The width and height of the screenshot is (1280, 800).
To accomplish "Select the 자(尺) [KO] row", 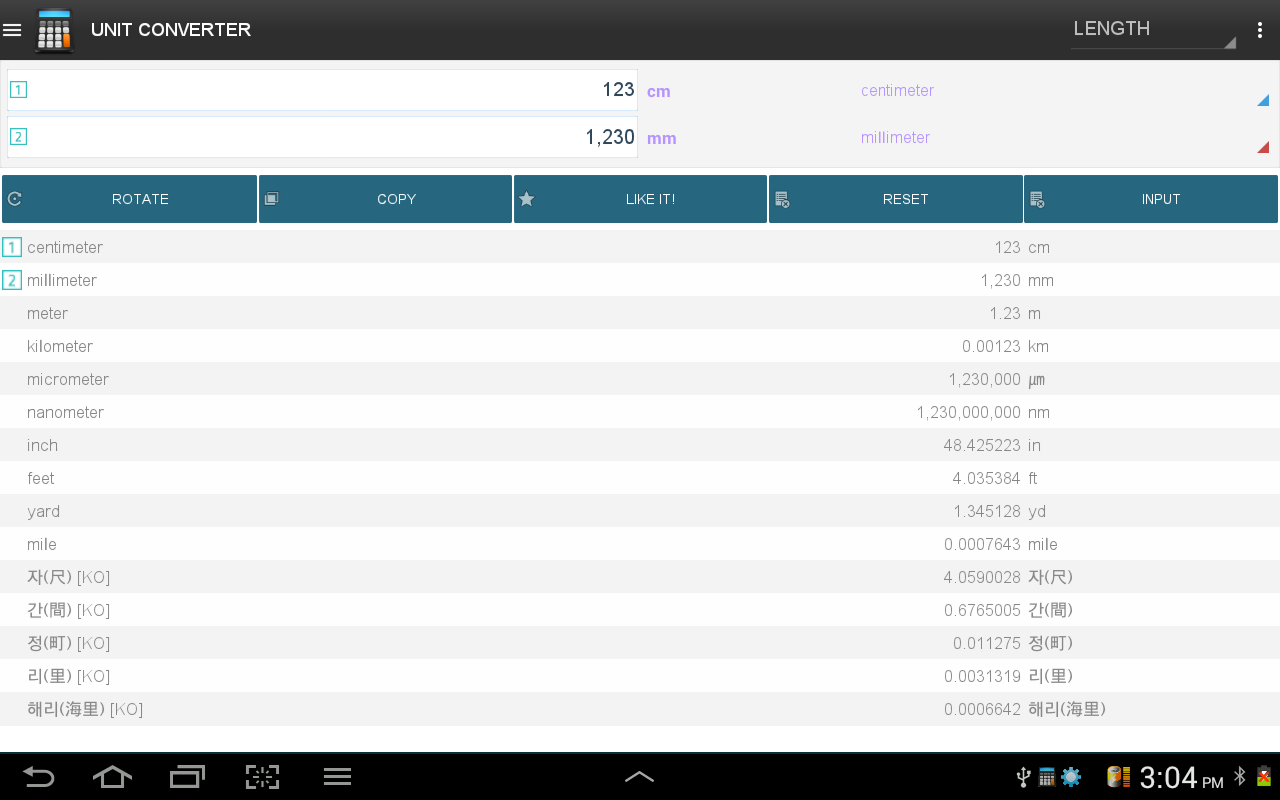I will (640, 577).
